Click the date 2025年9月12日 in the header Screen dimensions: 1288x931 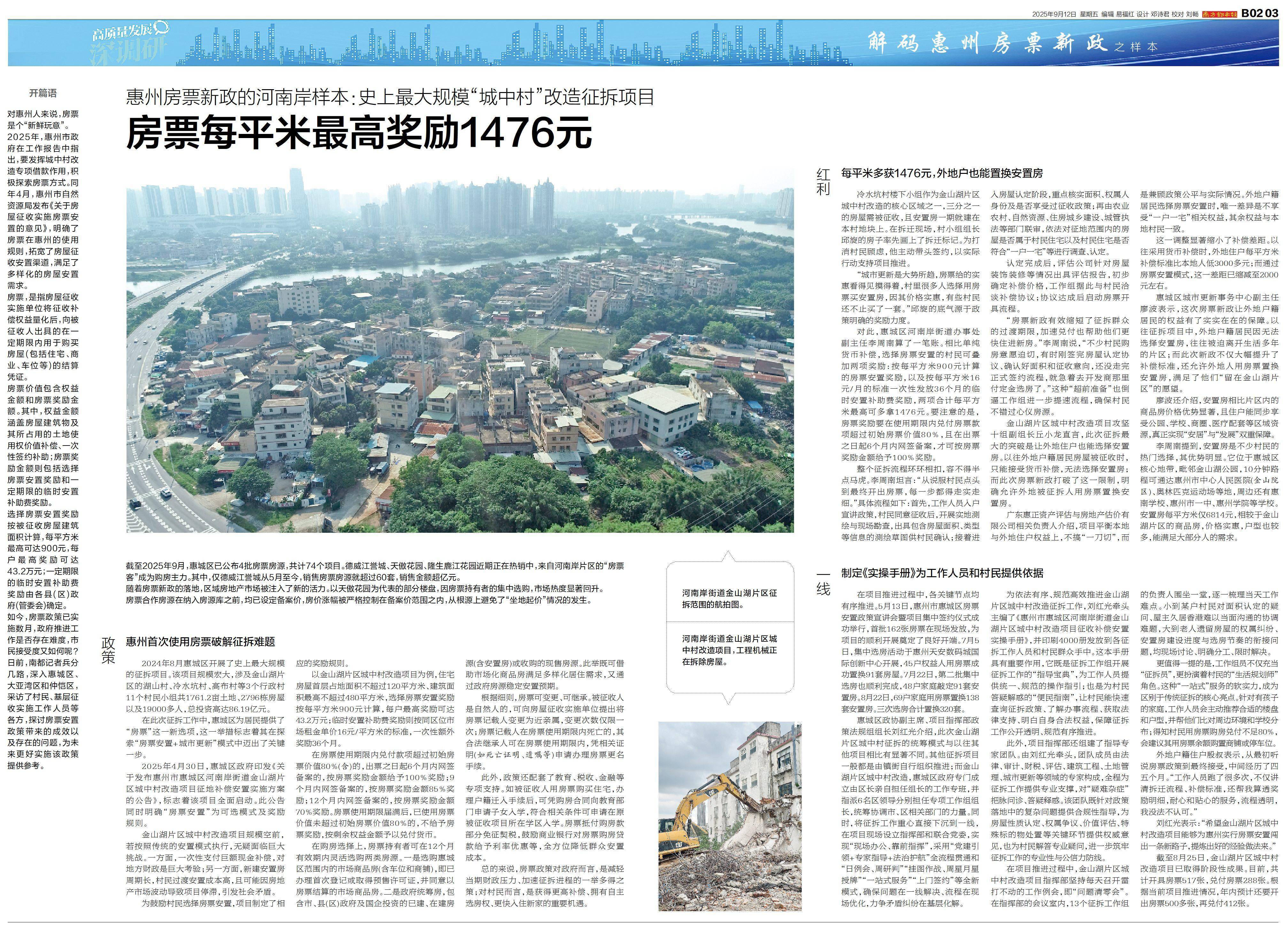click(1054, 14)
